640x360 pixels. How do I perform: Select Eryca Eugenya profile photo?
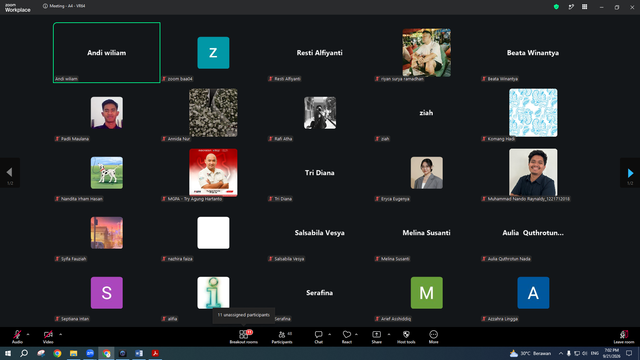(x=427, y=173)
